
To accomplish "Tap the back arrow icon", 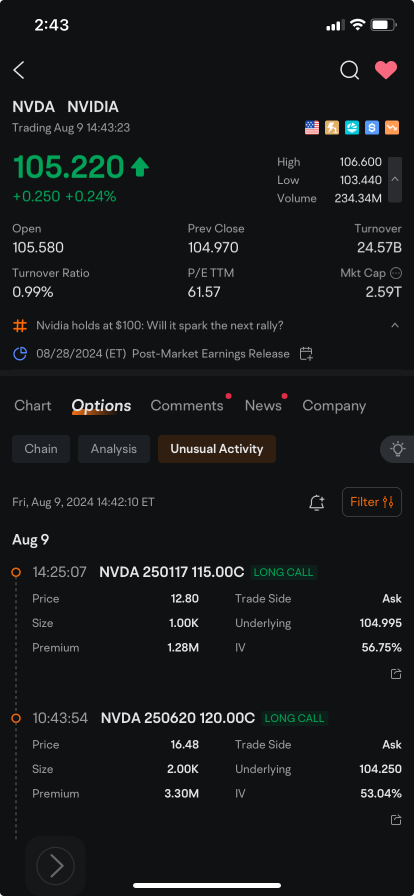I will pos(19,70).
